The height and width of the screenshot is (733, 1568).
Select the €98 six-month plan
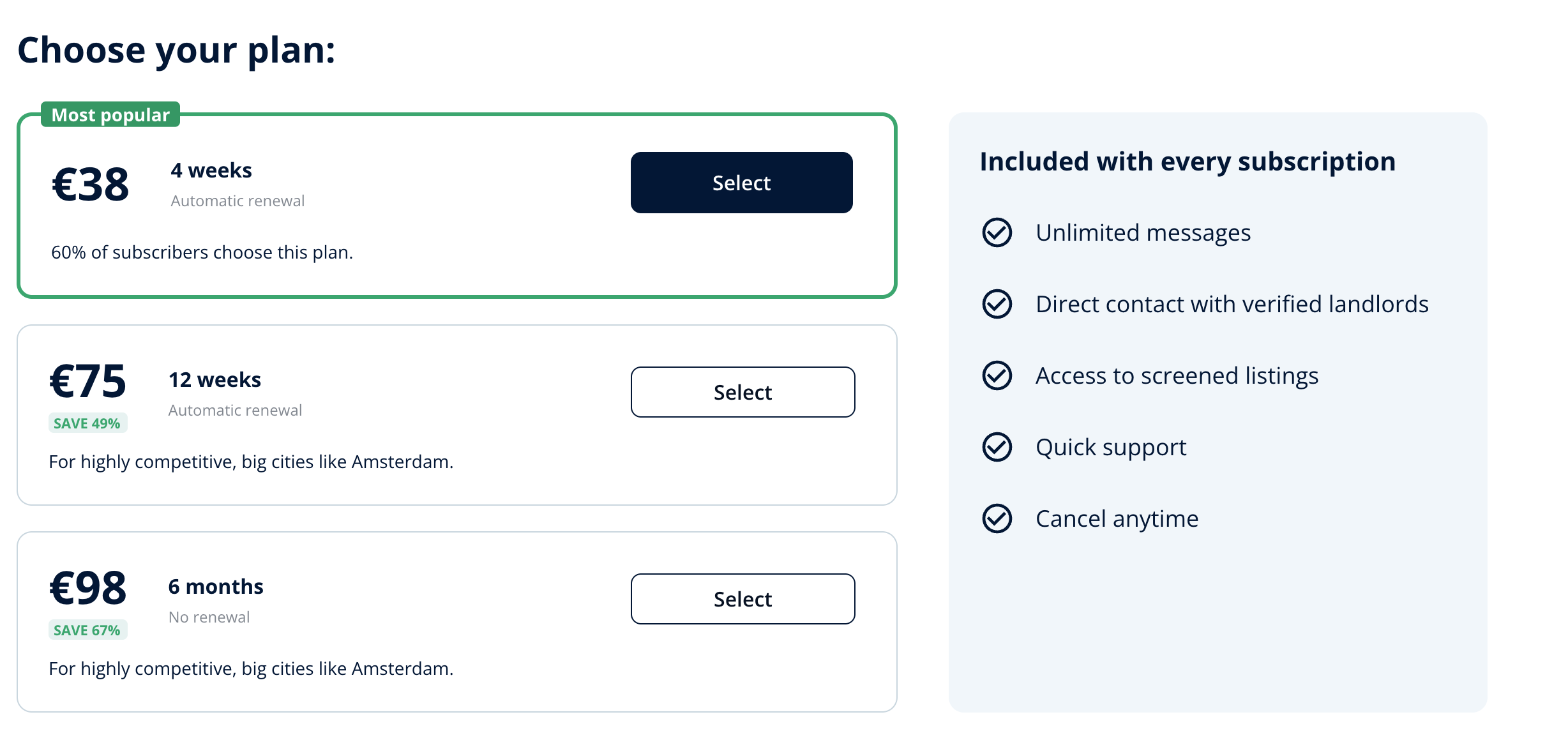click(743, 599)
